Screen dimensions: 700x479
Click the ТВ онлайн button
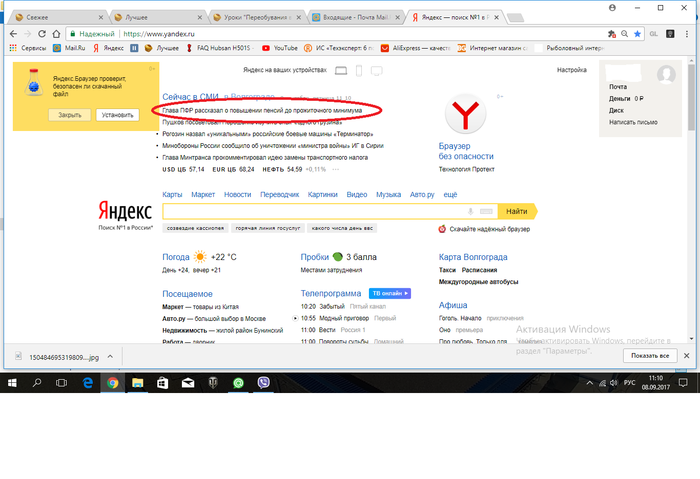(390, 293)
